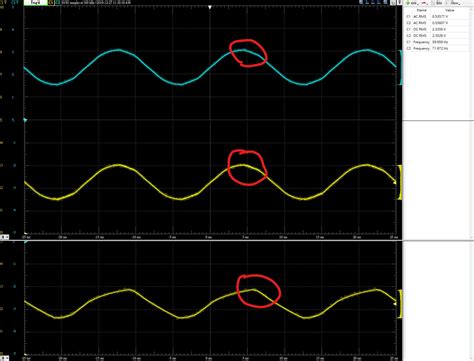Select the C1 Frequency measurement row
474x361 pixels.
(437, 42)
